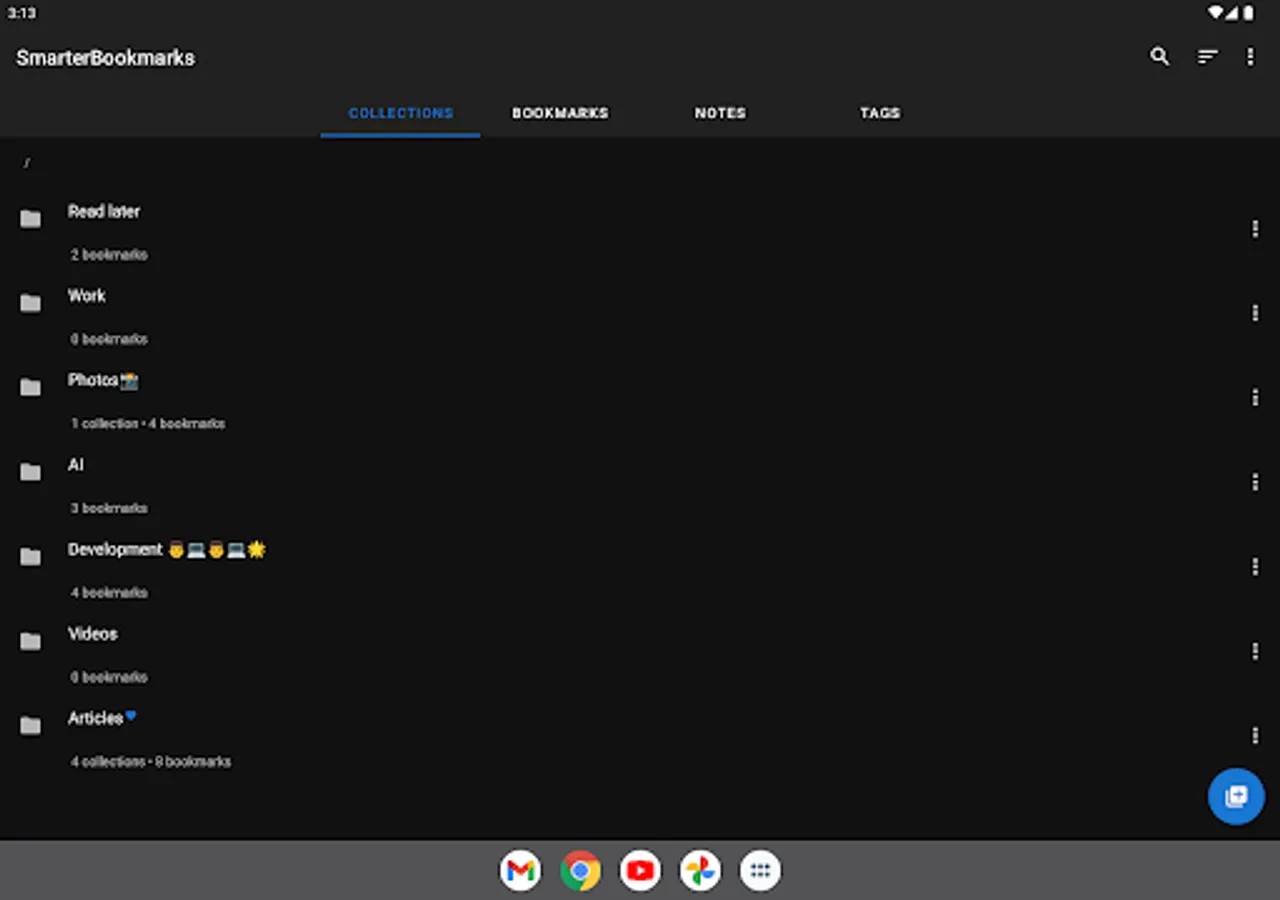This screenshot has width=1280, height=900.
Task: Click the folder icon beside Read later
Action: pyautogui.click(x=30, y=217)
